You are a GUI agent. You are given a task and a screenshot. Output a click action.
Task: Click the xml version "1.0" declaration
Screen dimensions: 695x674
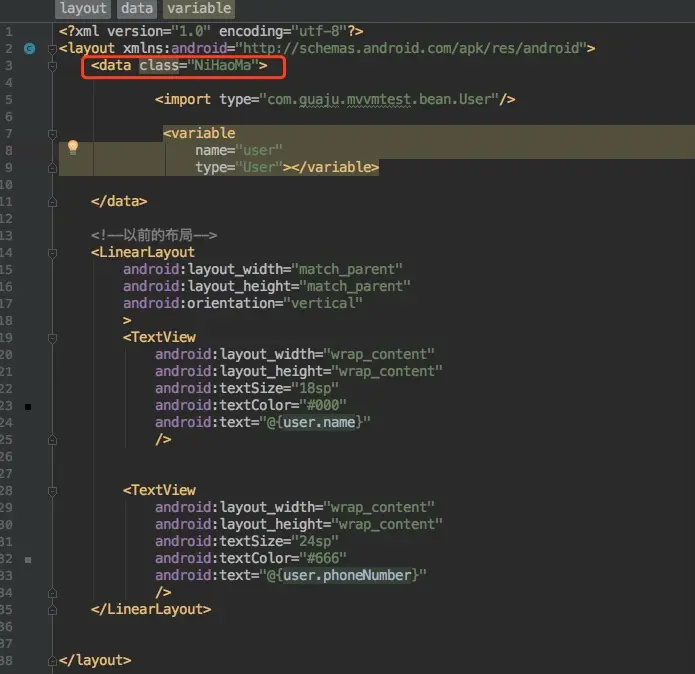[x=191, y=31]
